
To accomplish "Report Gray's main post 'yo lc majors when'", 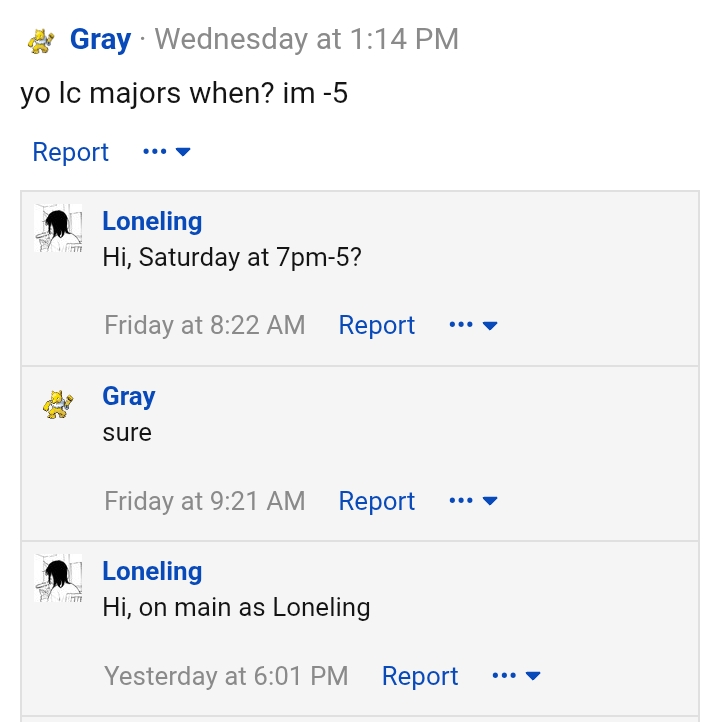I will click(x=70, y=152).
